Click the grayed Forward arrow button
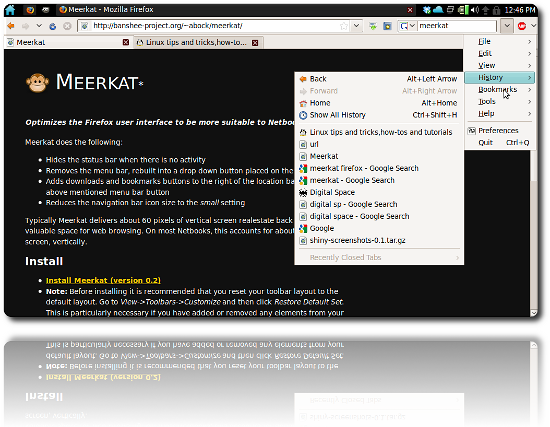This screenshot has height=427, width=550. (25, 26)
